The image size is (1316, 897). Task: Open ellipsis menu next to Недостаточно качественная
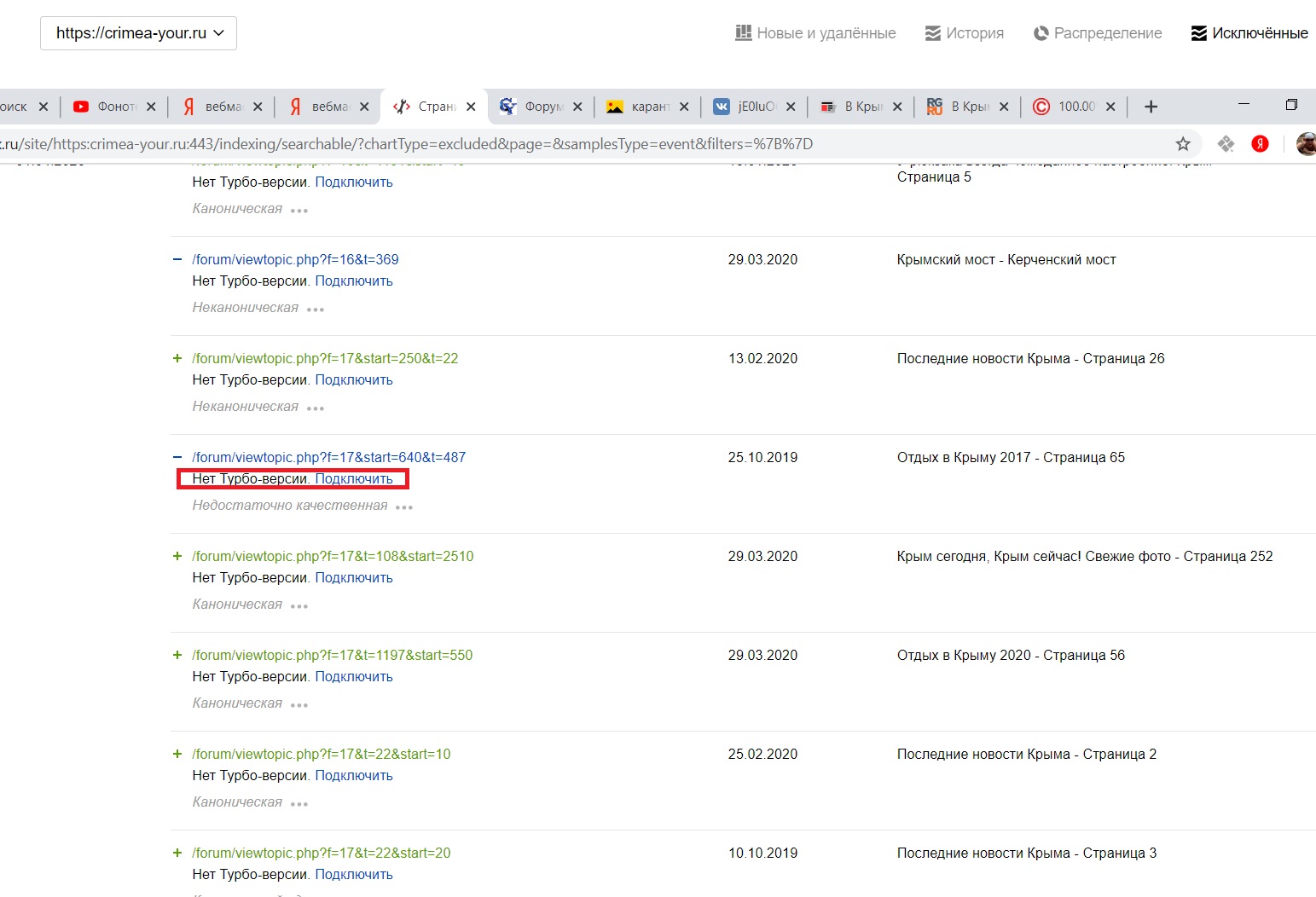404,507
